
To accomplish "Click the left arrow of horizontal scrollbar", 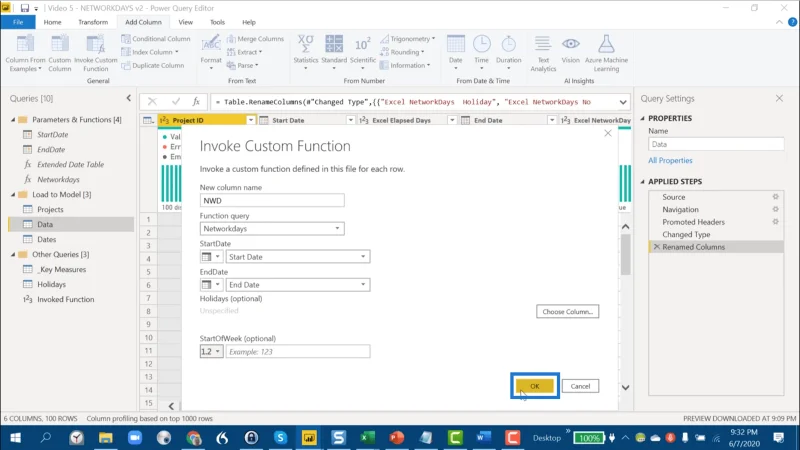I will click(171, 406).
